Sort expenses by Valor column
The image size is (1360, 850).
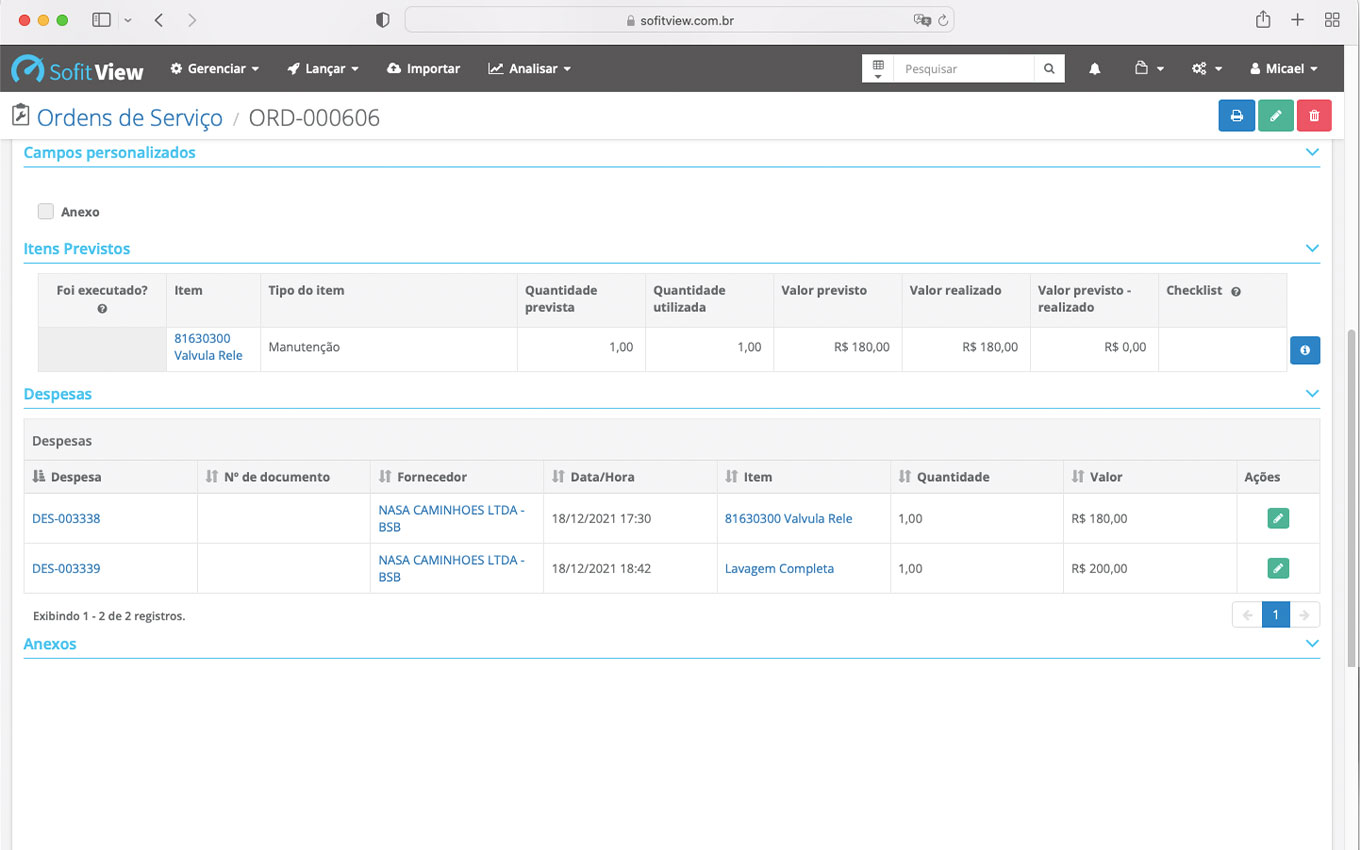[x=1105, y=477]
